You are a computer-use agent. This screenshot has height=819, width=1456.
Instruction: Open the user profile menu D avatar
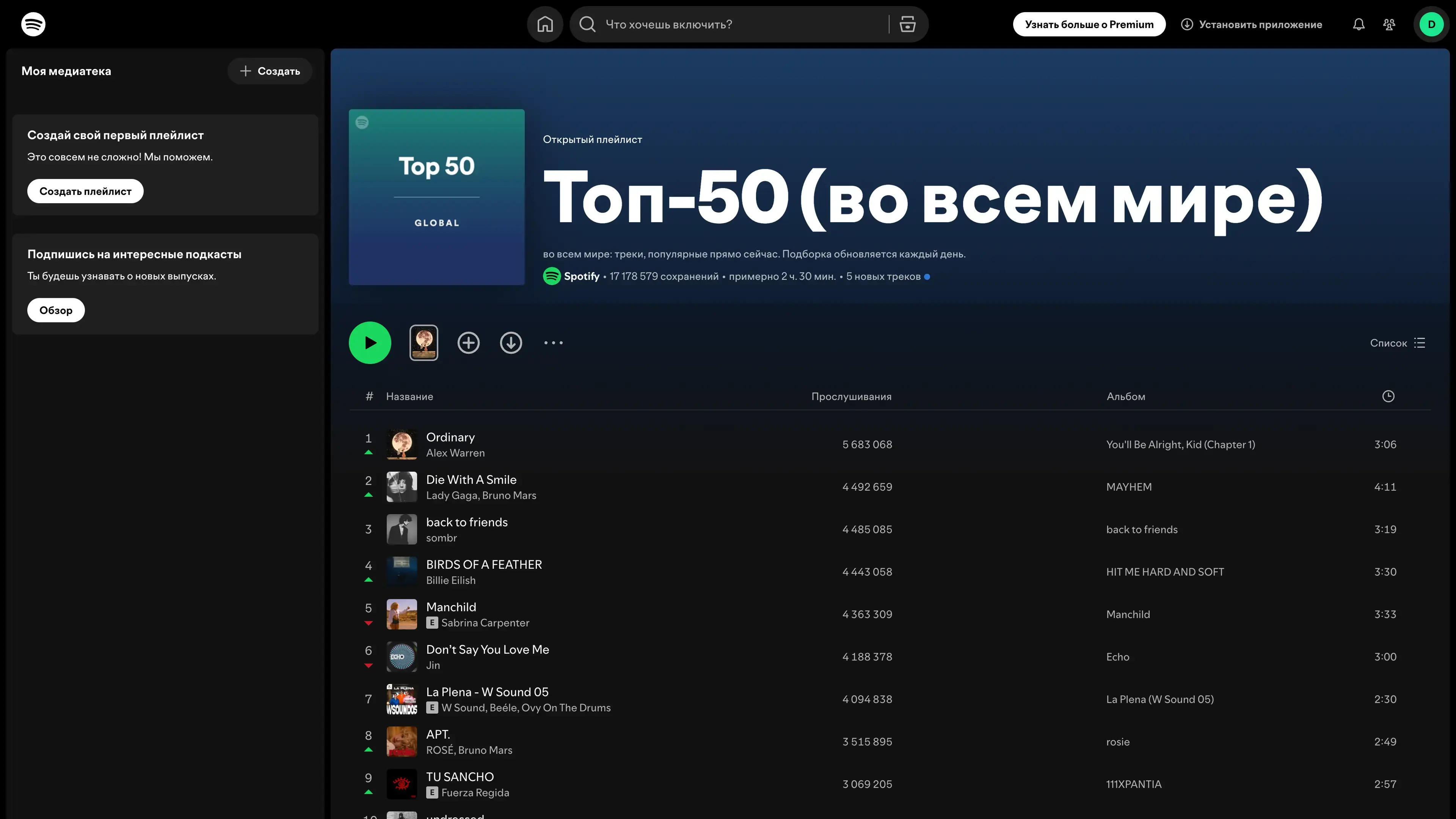pyautogui.click(x=1431, y=24)
